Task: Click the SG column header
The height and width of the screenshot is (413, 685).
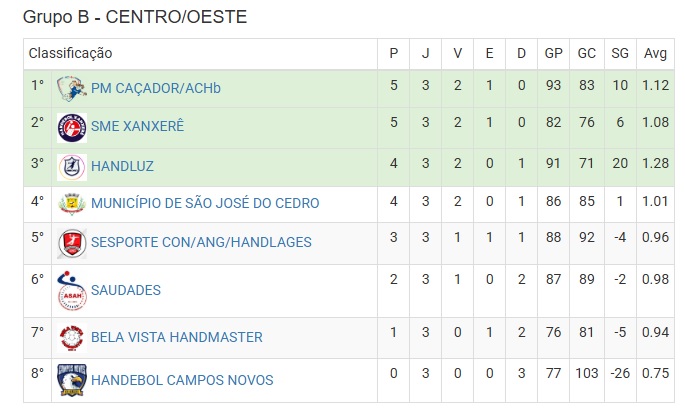Action: tap(619, 53)
